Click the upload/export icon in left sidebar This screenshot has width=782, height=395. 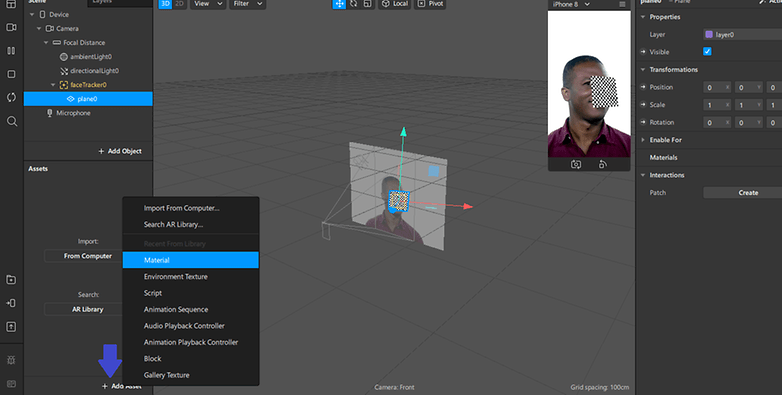pos(11,327)
